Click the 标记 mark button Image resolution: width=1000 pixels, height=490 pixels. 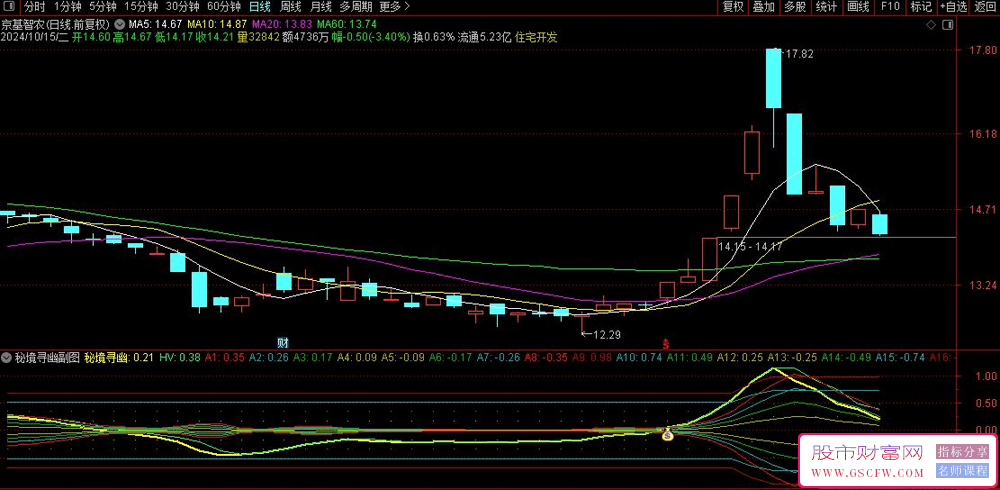(x=921, y=7)
